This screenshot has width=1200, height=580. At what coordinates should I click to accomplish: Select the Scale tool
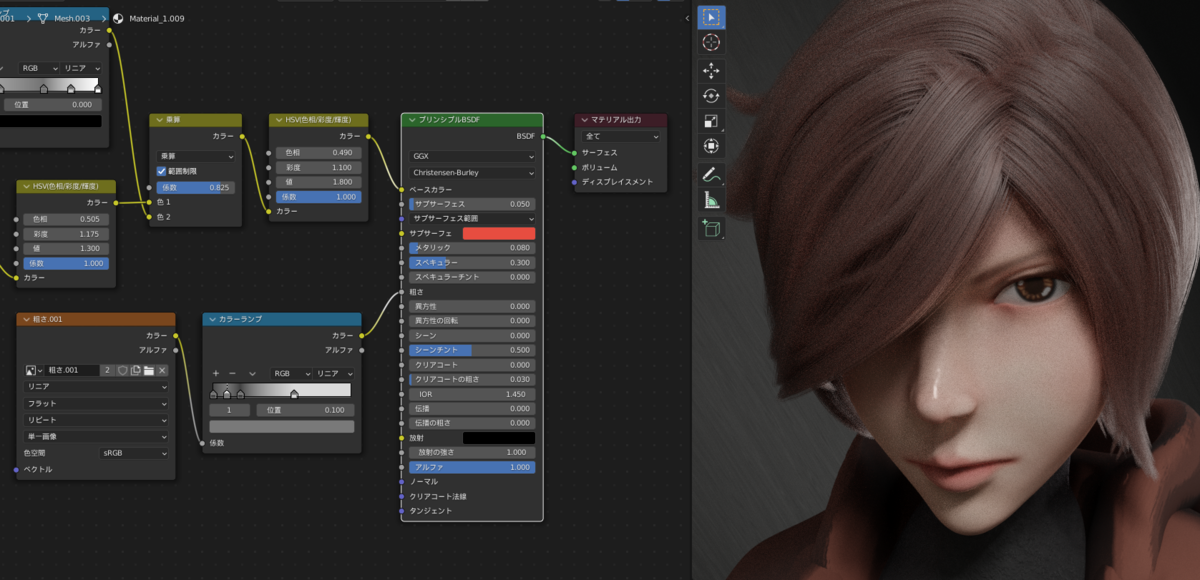(x=711, y=122)
